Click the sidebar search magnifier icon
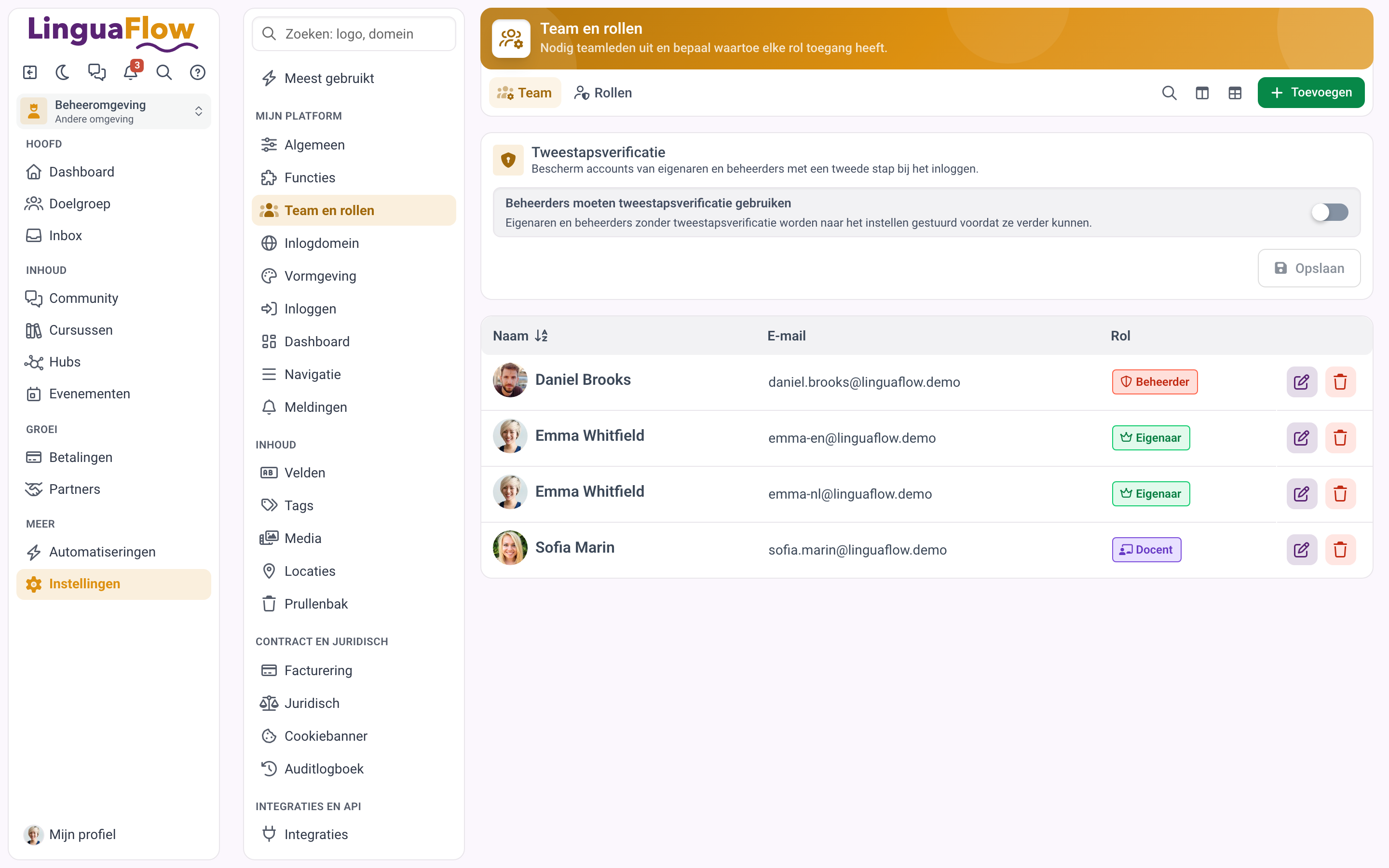1389x868 pixels. click(x=164, y=72)
